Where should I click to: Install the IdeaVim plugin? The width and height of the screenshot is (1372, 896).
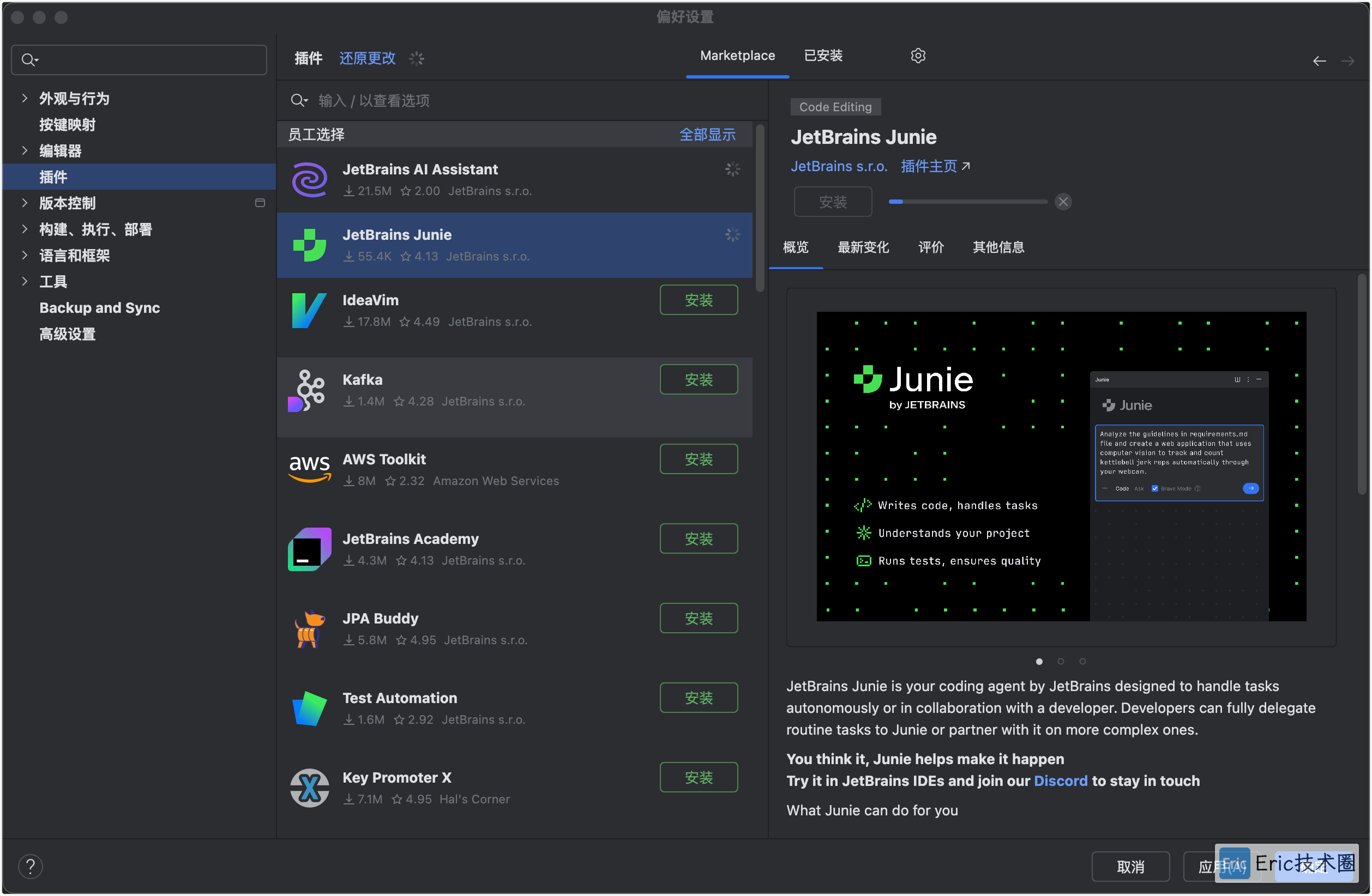[x=699, y=300]
